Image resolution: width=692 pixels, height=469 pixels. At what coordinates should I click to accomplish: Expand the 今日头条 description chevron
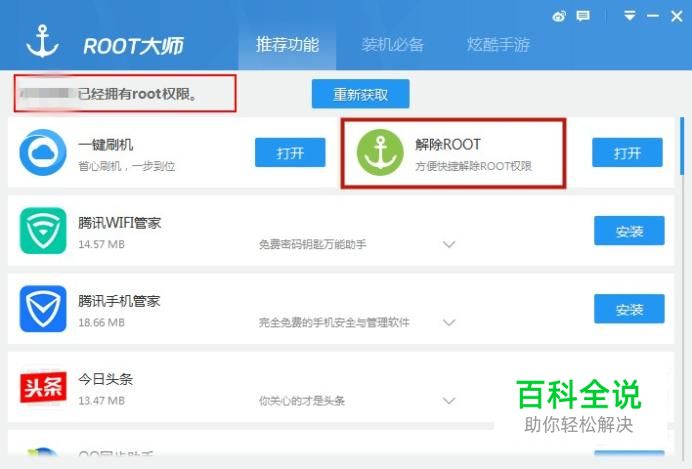pos(449,401)
